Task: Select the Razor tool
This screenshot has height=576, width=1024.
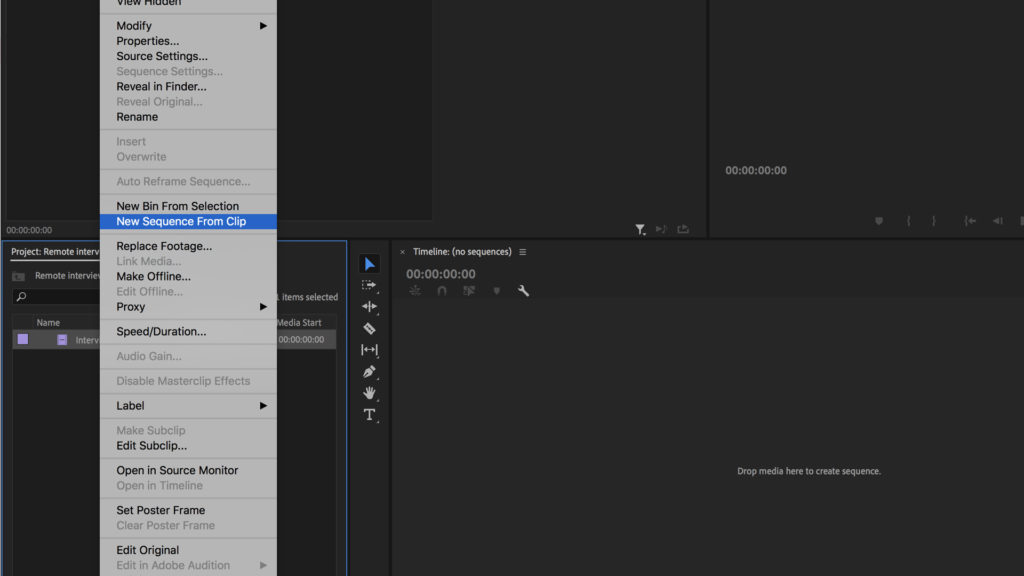Action: [369, 328]
